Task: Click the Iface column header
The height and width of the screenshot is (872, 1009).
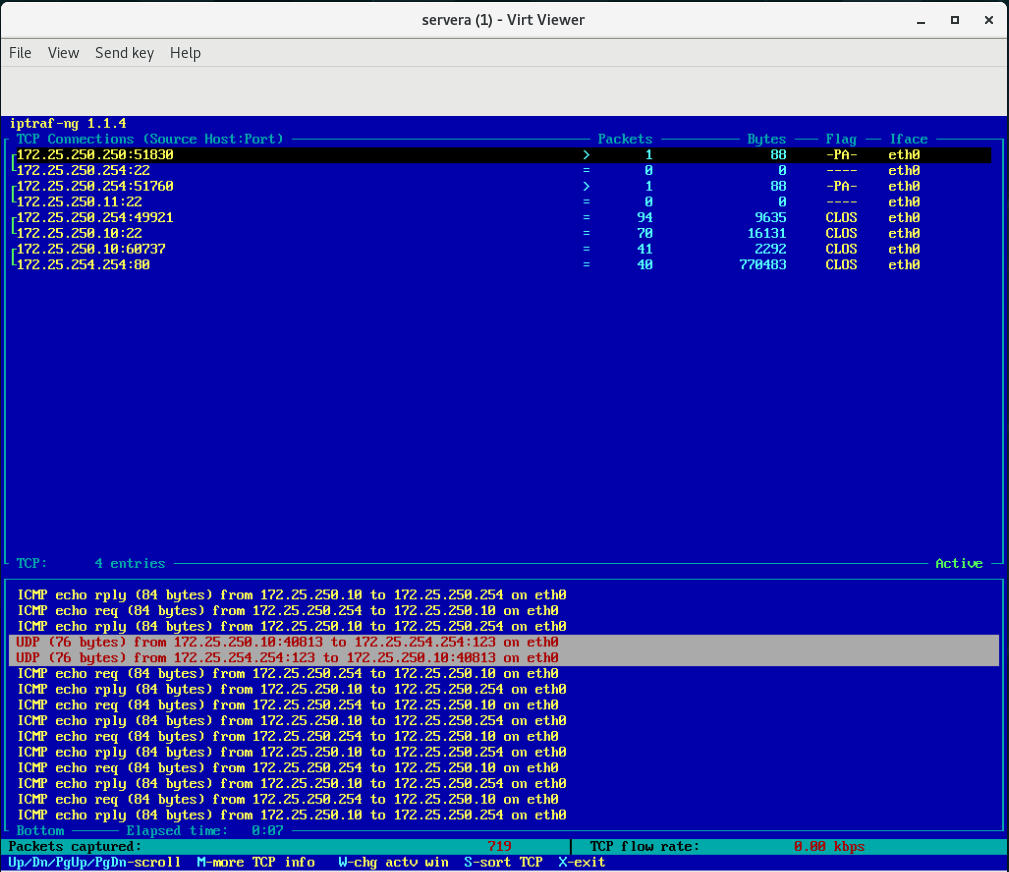Action: (x=909, y=139)
